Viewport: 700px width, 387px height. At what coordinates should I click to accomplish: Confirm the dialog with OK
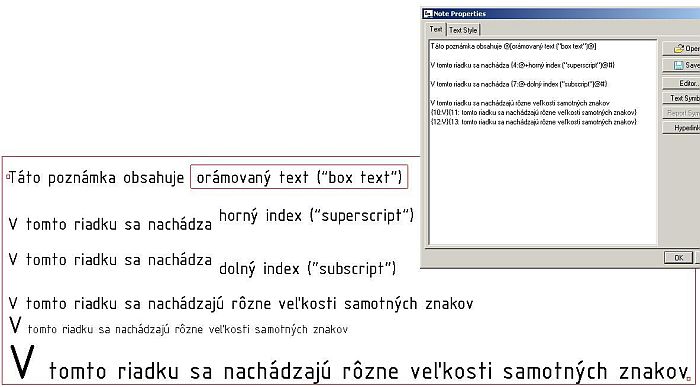pyautogui.click(x=678, y=258)
